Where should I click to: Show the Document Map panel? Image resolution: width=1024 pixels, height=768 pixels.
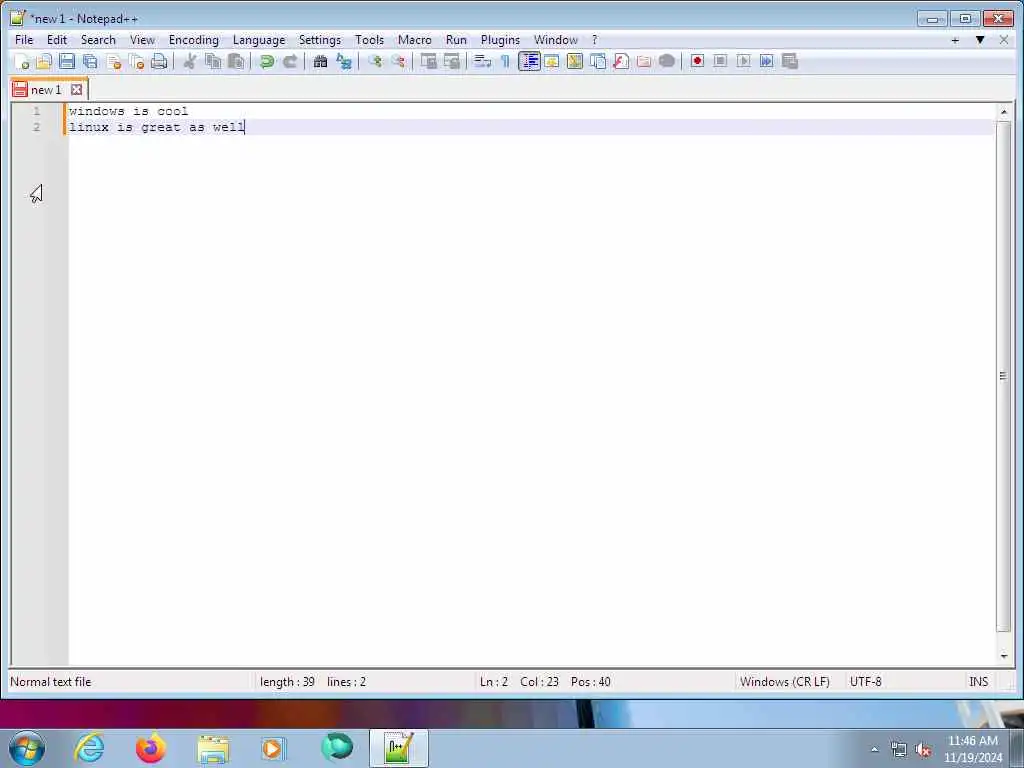575,62
